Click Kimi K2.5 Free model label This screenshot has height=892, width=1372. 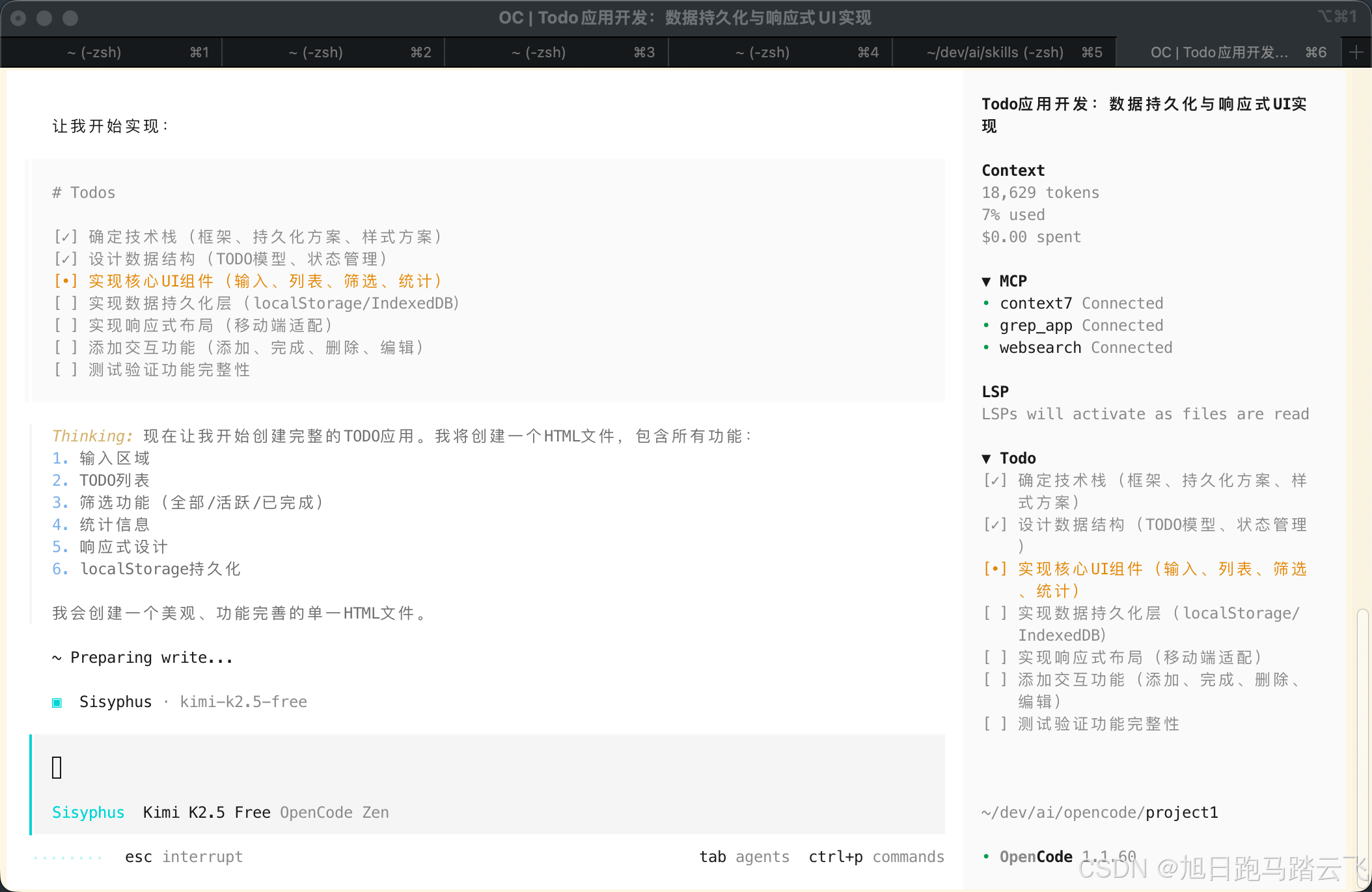pos(206,812)
